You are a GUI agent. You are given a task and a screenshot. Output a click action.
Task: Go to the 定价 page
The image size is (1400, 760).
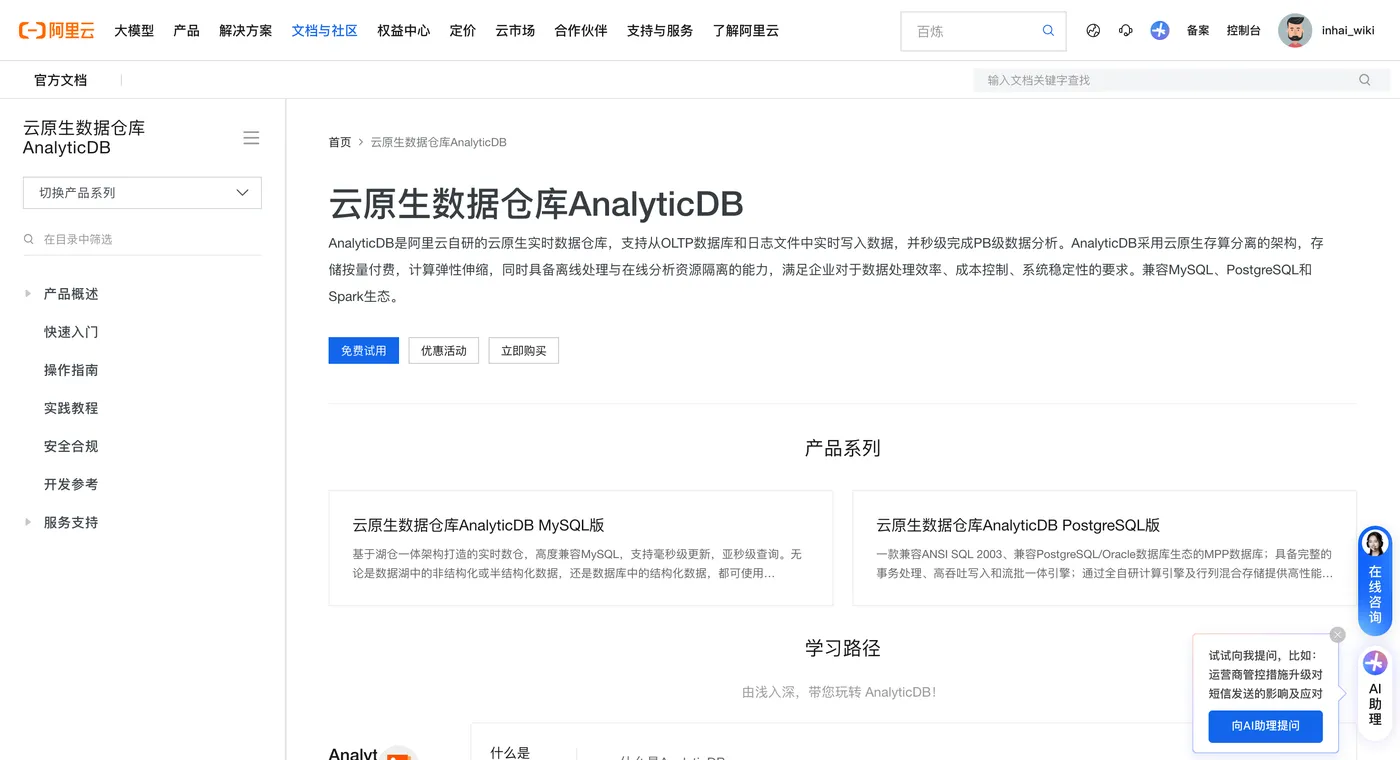[463, 31]
